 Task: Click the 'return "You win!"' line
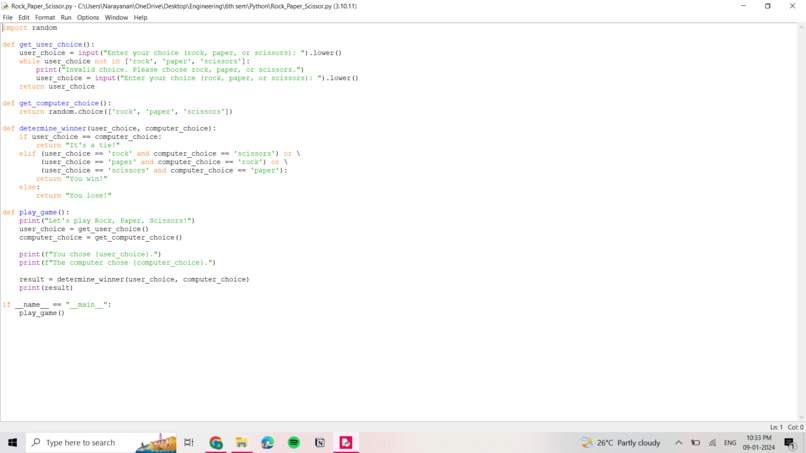(x=71, y=179)
